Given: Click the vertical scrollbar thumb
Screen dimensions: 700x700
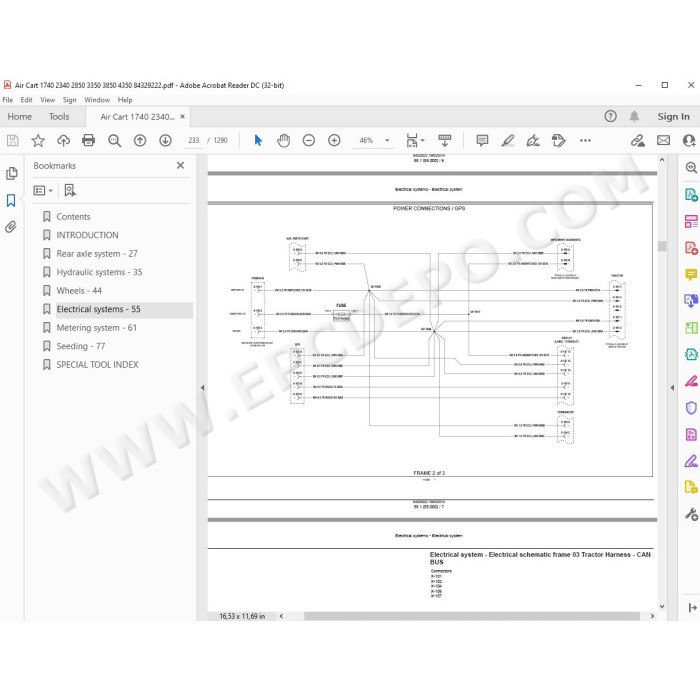Looking at the screenshot, I should point(662,246).
